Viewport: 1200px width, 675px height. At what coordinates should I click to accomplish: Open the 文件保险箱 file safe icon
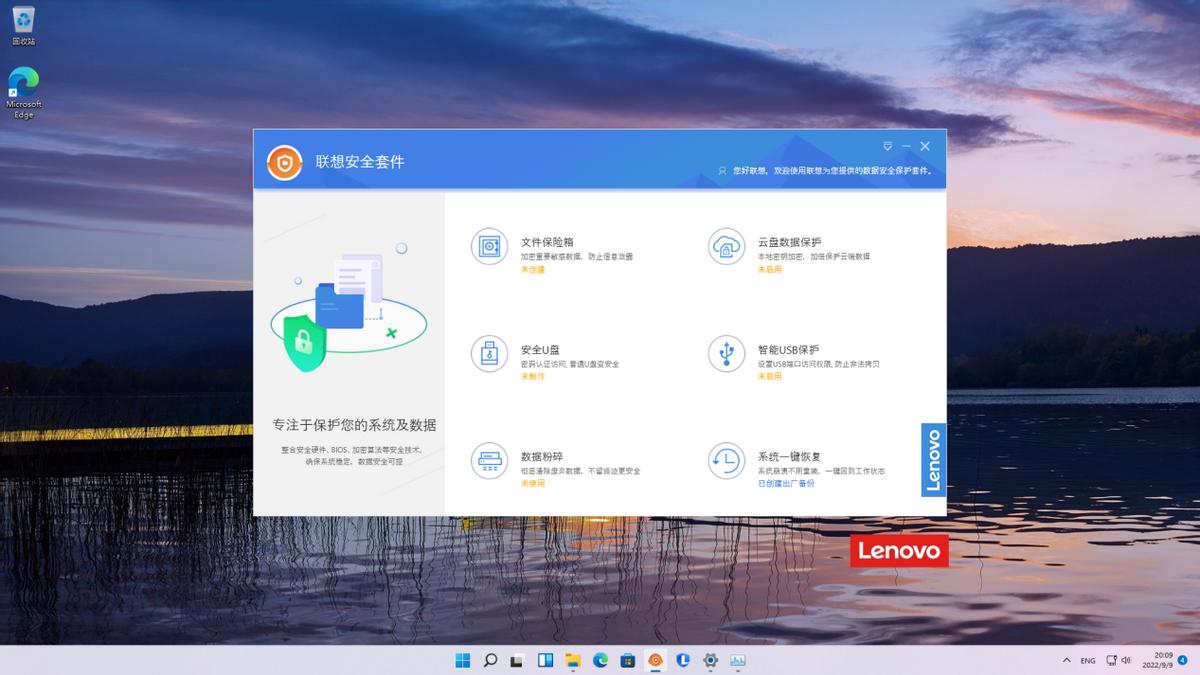point(489,246)
